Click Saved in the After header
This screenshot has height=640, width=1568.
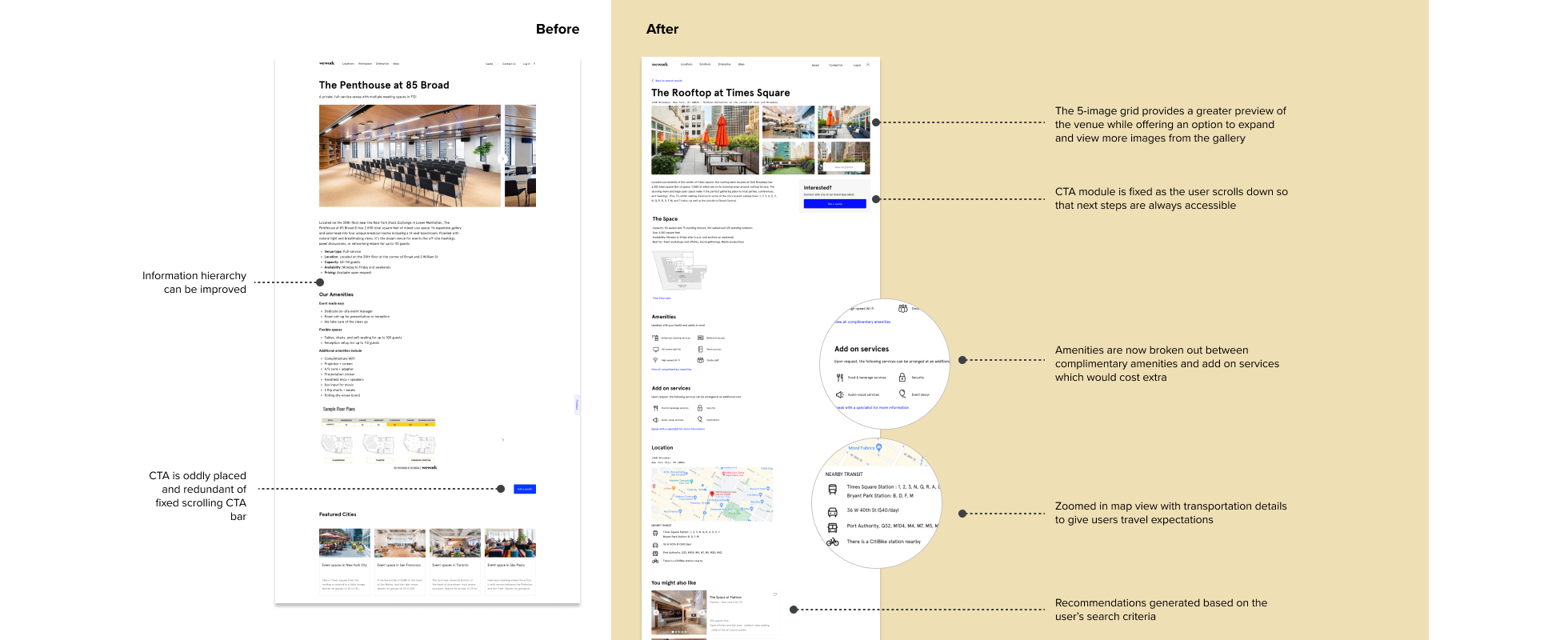pyautogui.click(x=815, y=65)
